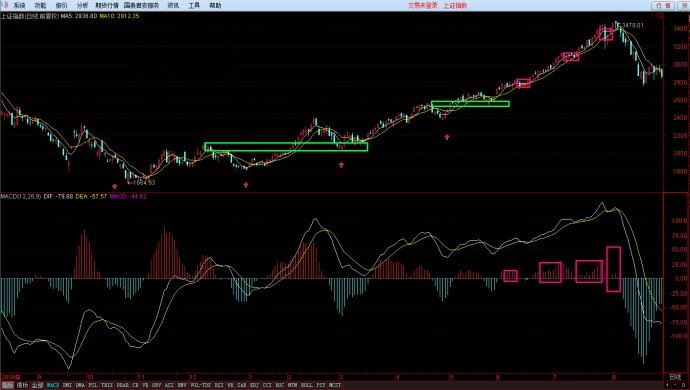Switch indicator to DMI
This screenshot has width=690, height=390.
(x=67, y=385)
